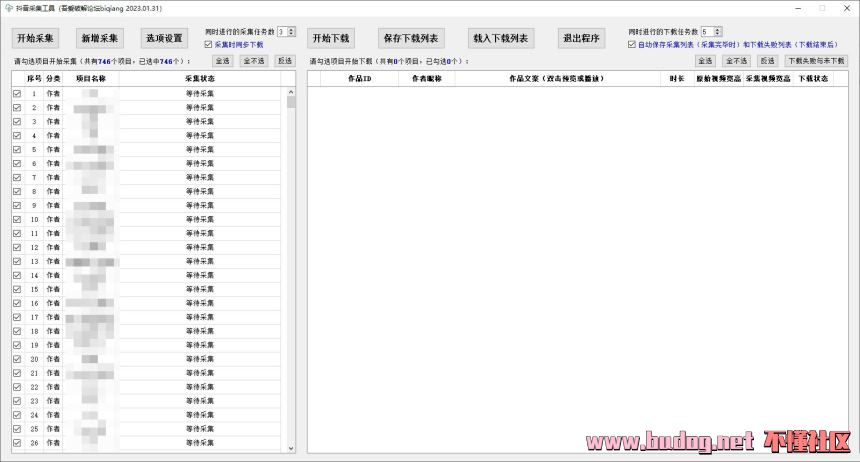This screenshot has height=462, width=860.
Task: Select the 下载失败与未下载 button
Action: (x=816, y=61)
